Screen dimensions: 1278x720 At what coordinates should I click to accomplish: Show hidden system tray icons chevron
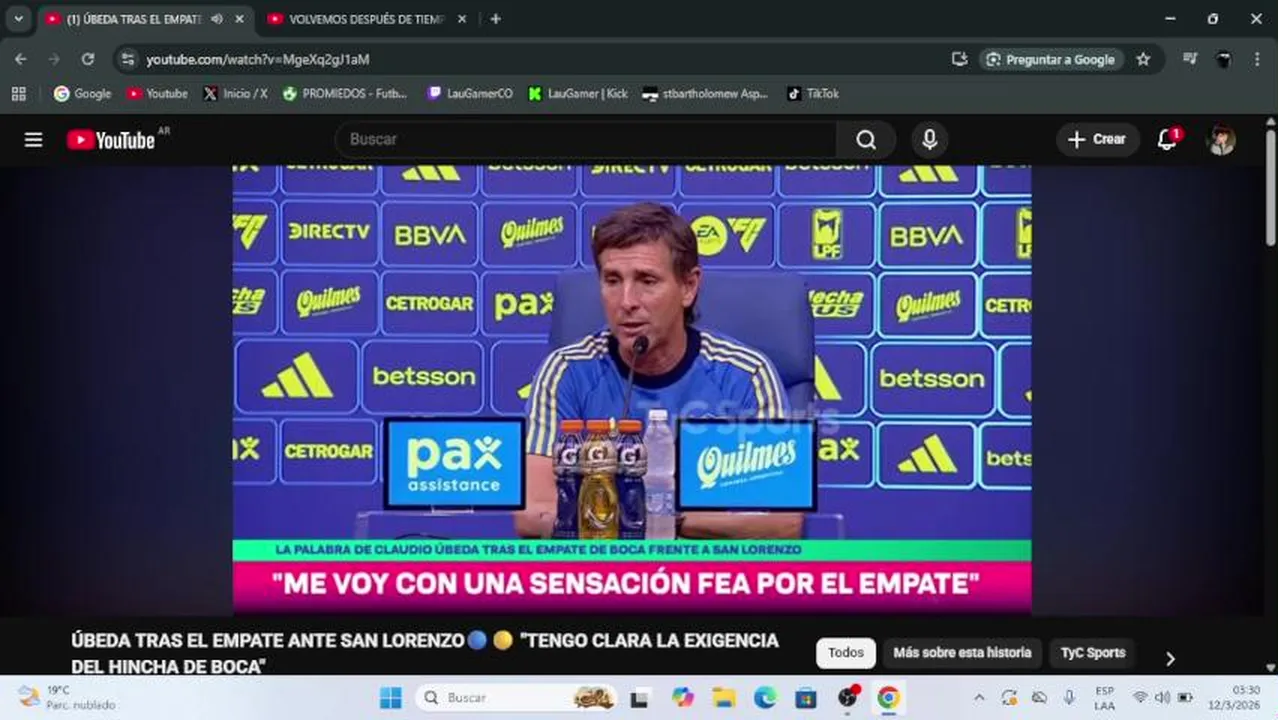[x=979, y=698]
